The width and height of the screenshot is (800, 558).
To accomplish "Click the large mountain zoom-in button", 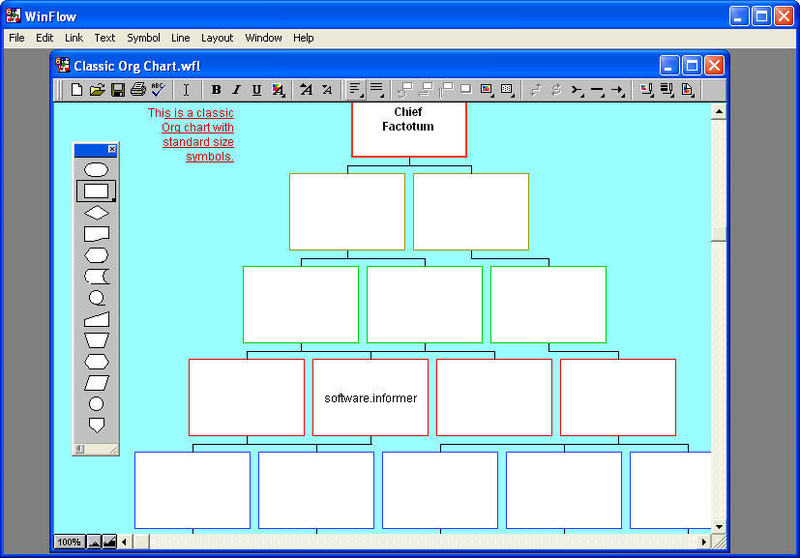I will tap(109, 542).
